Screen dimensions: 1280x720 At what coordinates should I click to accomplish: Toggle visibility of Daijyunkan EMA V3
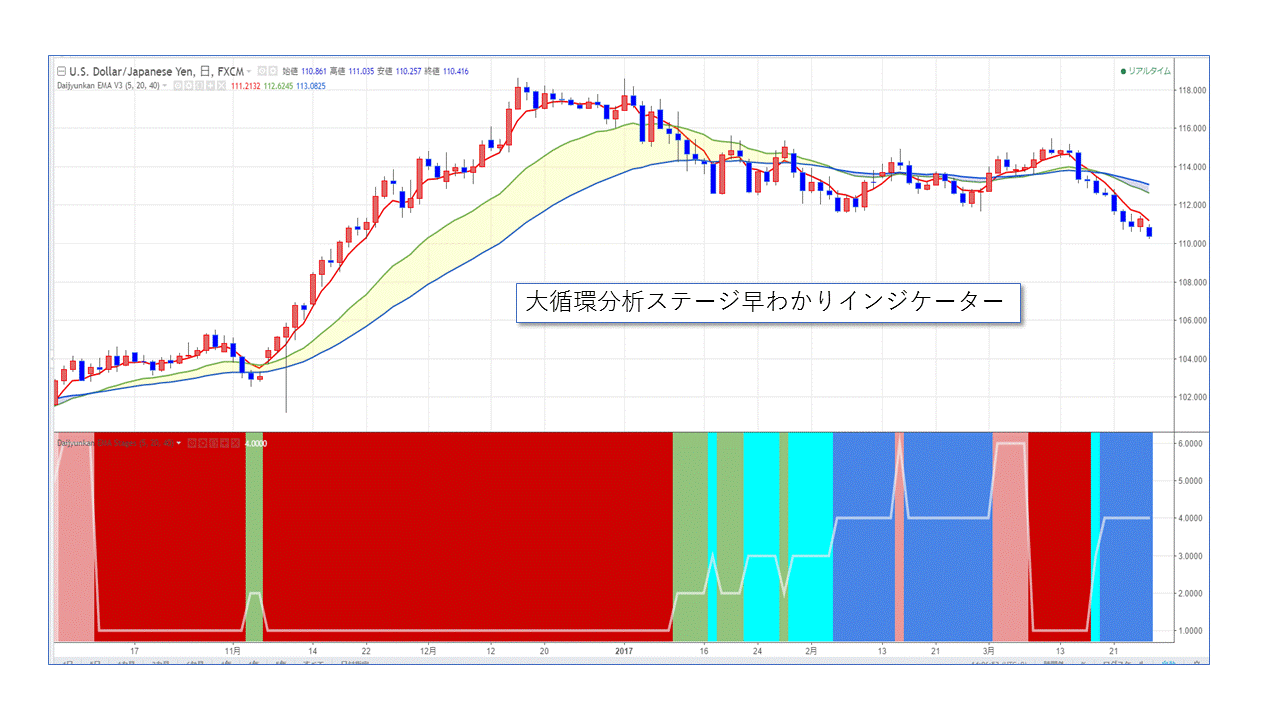pos(179,86)
